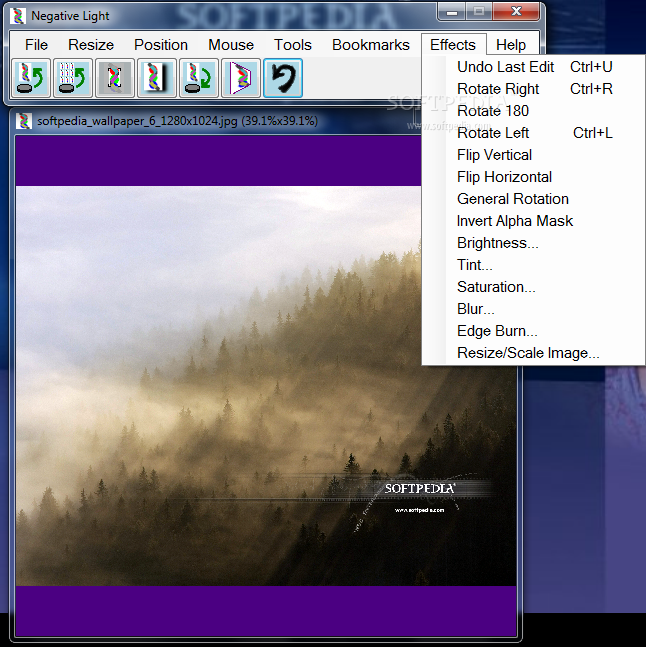
Task: Click the open multiple images toolbar icon
Action: (73, 78)
